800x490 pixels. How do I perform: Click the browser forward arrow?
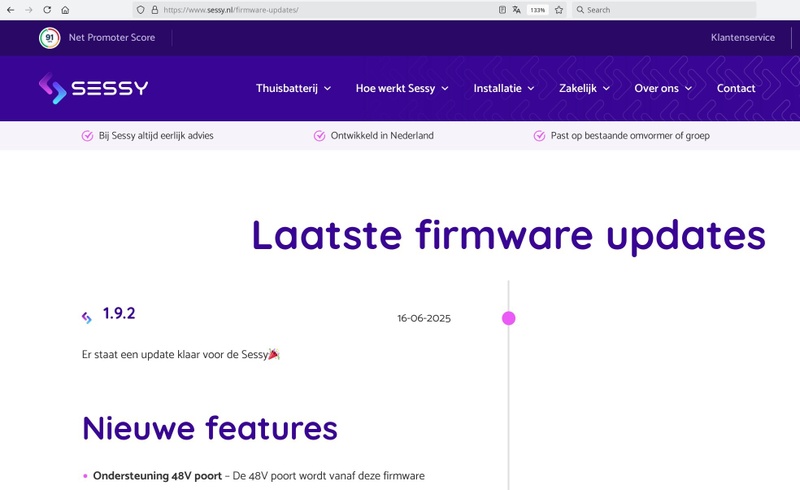[29, 10]
